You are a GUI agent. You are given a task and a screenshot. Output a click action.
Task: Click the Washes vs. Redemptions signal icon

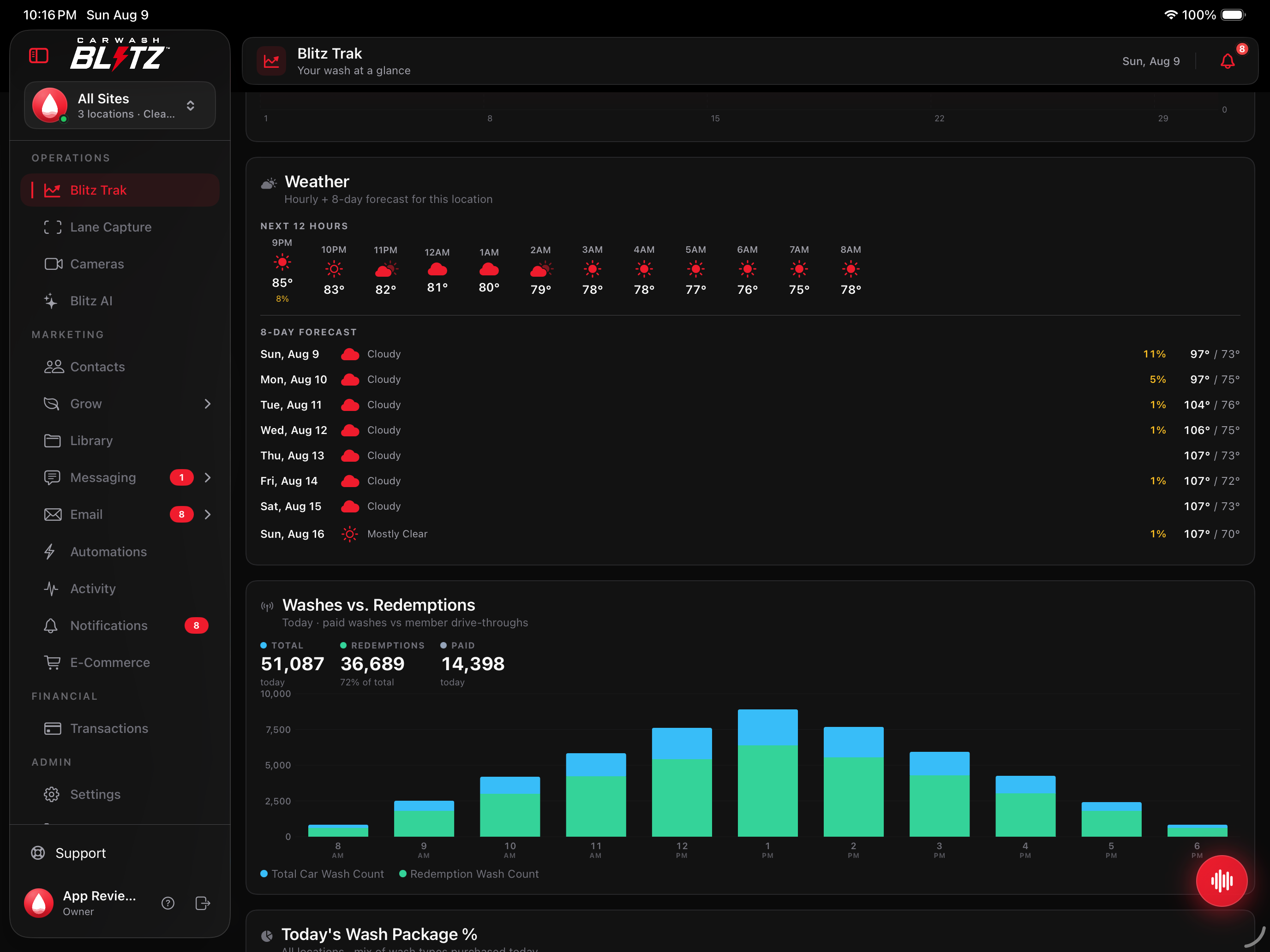pos(267,606)
